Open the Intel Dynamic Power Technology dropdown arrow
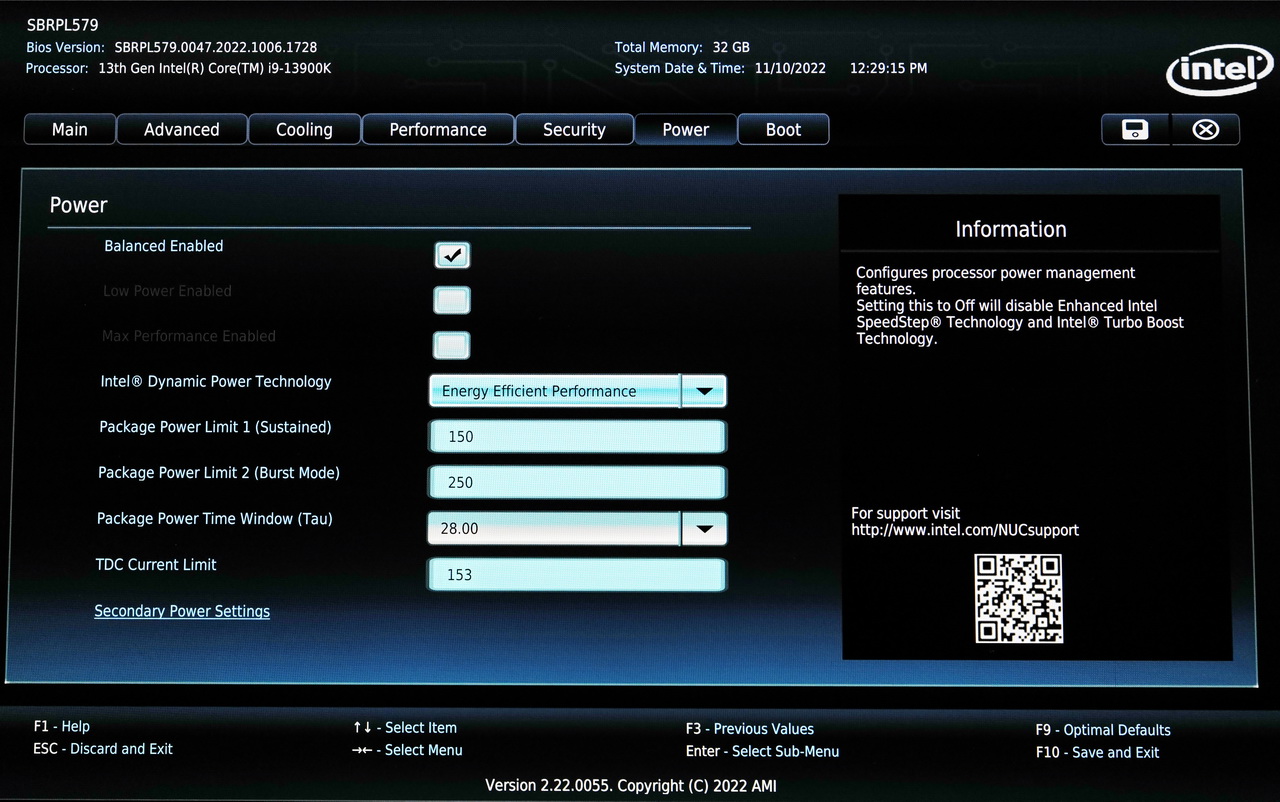The width and height of the screenshot is (1280, 802). coord(704,391)
